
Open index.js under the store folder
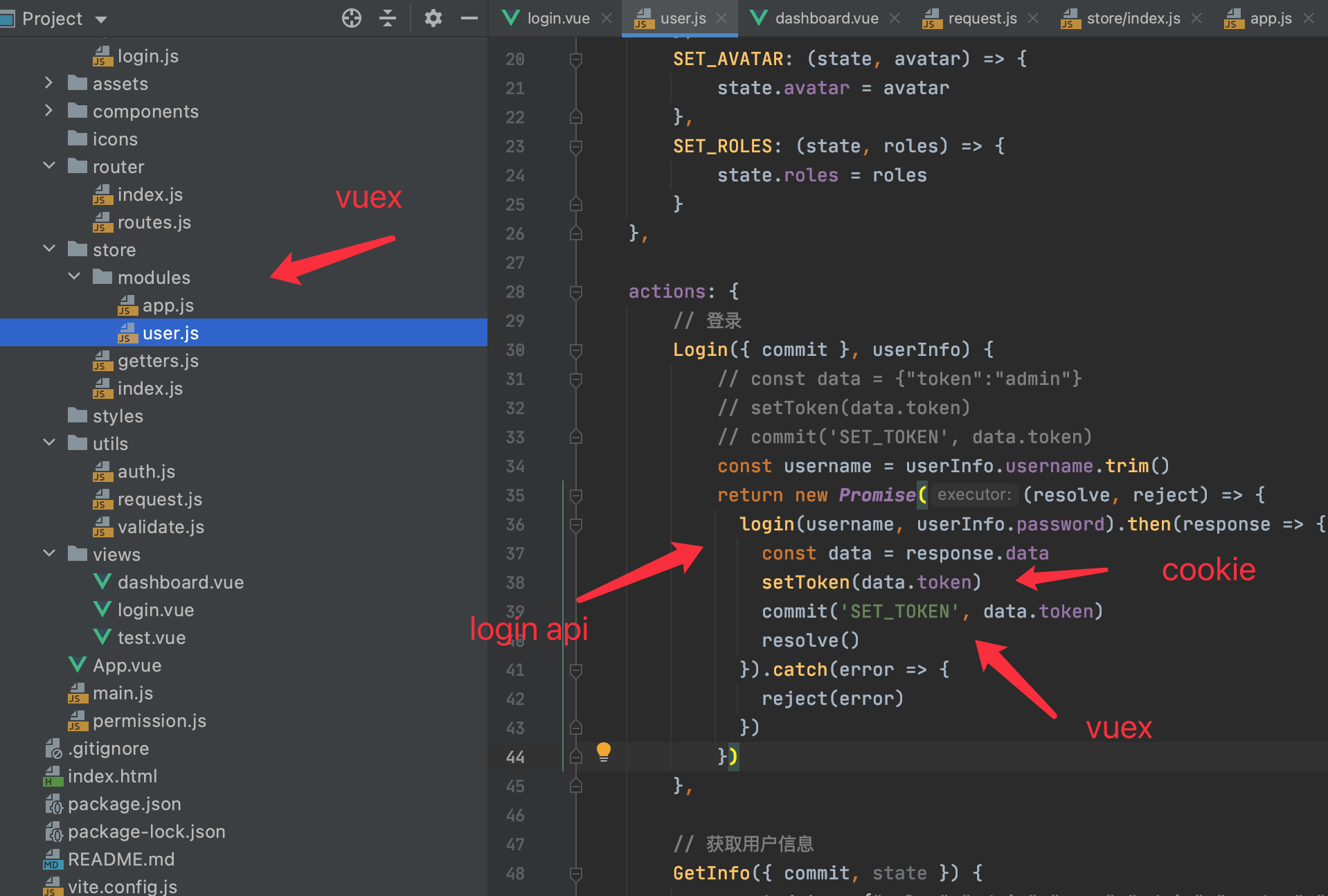[x=138, y=388]
